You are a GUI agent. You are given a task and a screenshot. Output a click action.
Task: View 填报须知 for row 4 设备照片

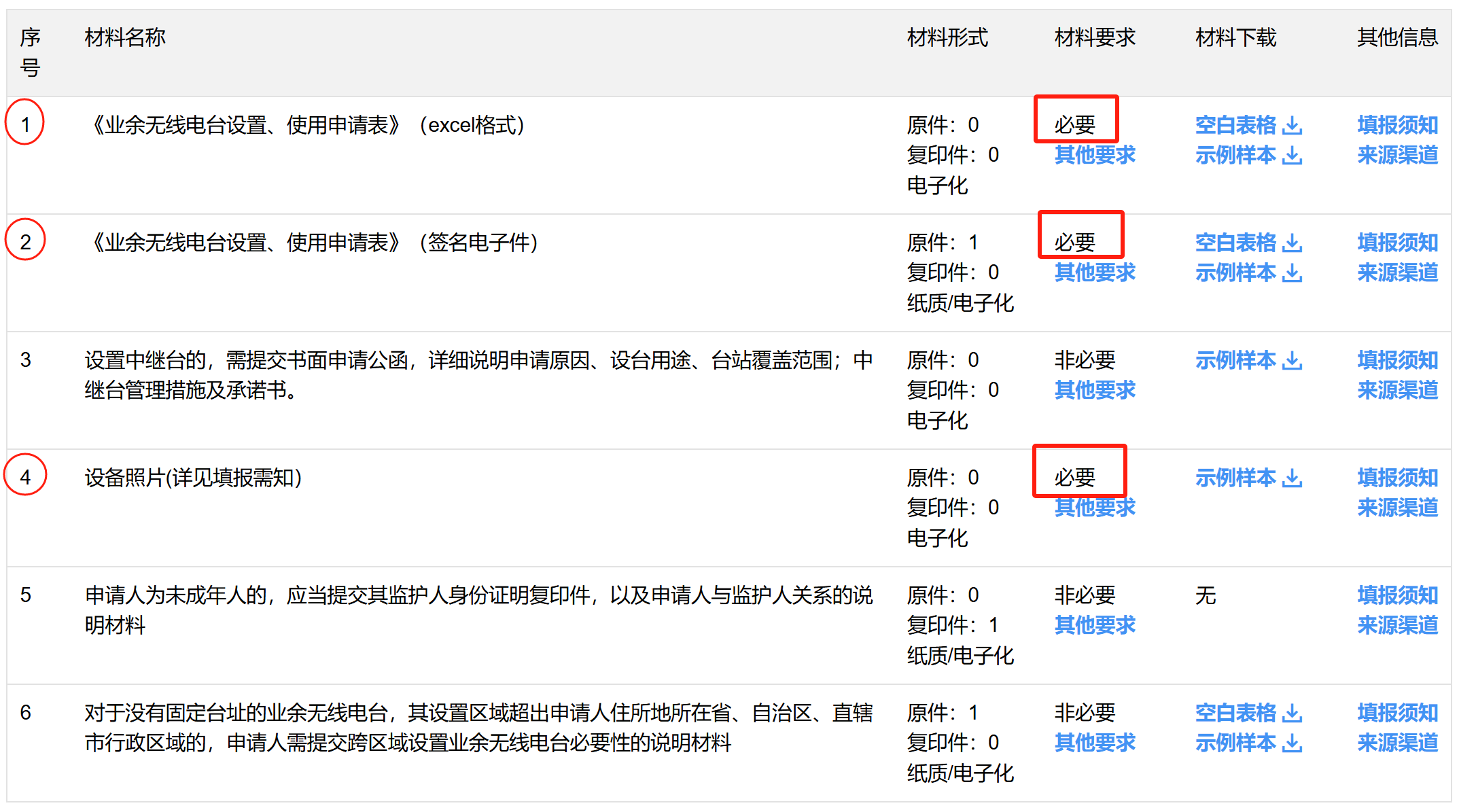coord(1396,478)
